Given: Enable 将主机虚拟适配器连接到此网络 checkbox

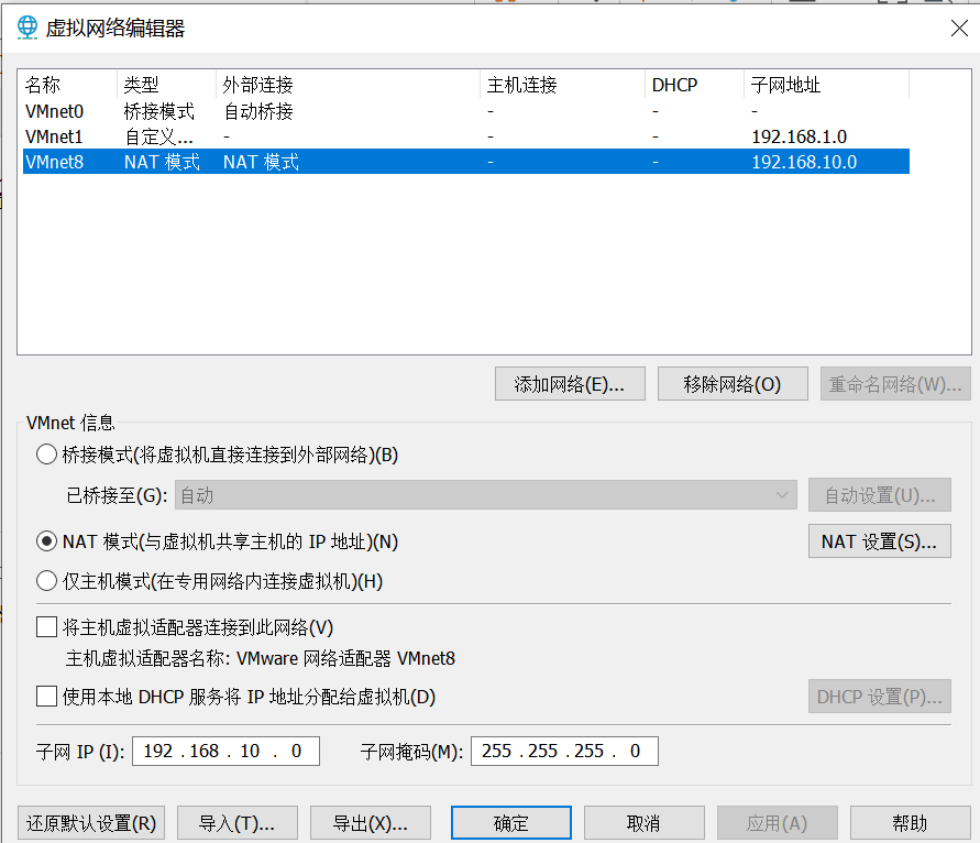Looking at the screenshot, I should (x=47, y=627).
